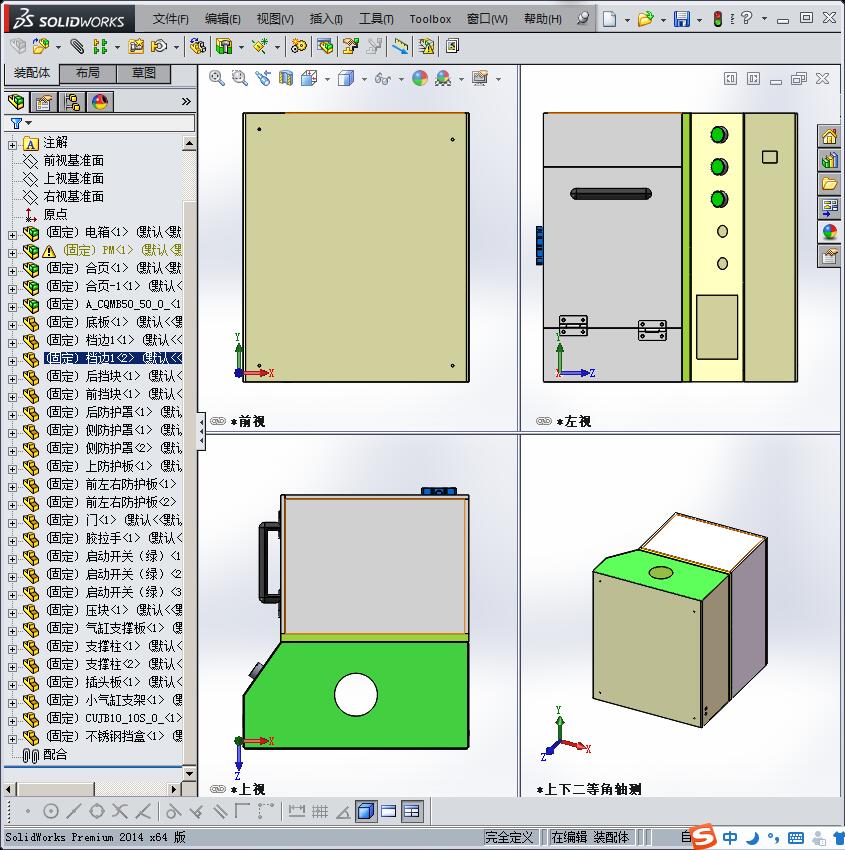Expand the 注解 annotations folder
Image resolution: width=845 pixels, height=850 pixels.
pyautogui.click(x=12, y=145)
